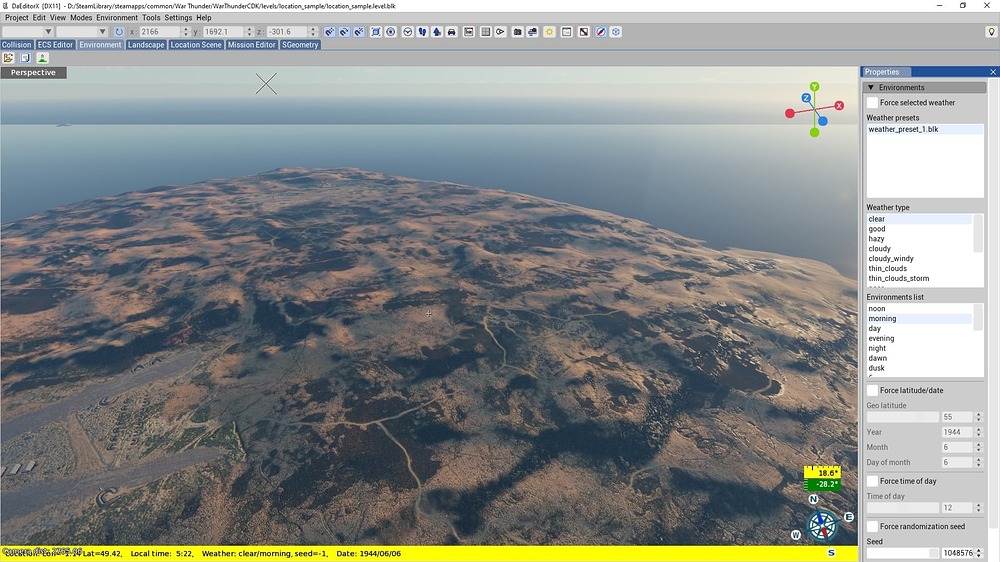Open the first empty dropdown in the toolbar
Screen dimensions: 1000x562
click(28, 31)
